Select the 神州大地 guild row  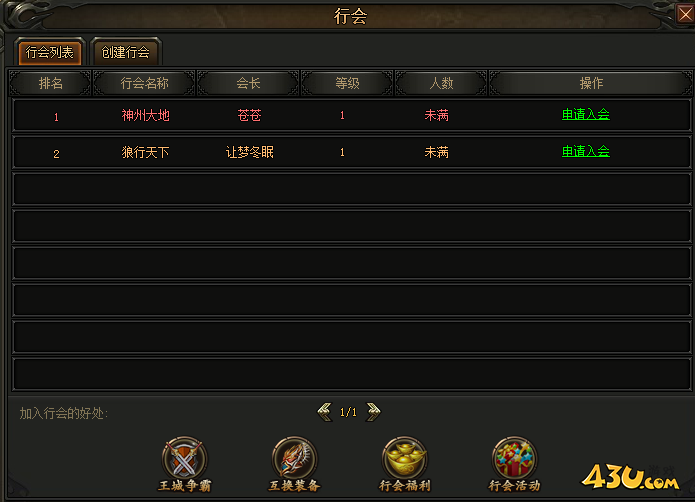(x=352, y=115)
